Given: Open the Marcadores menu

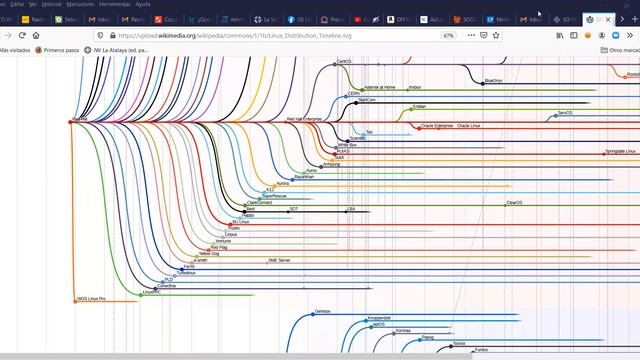Looking at the screenshot, I should point(80,4).
